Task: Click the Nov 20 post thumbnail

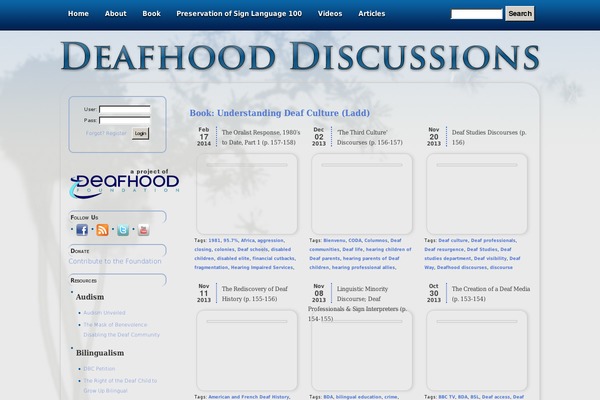Action: [477, 194]
